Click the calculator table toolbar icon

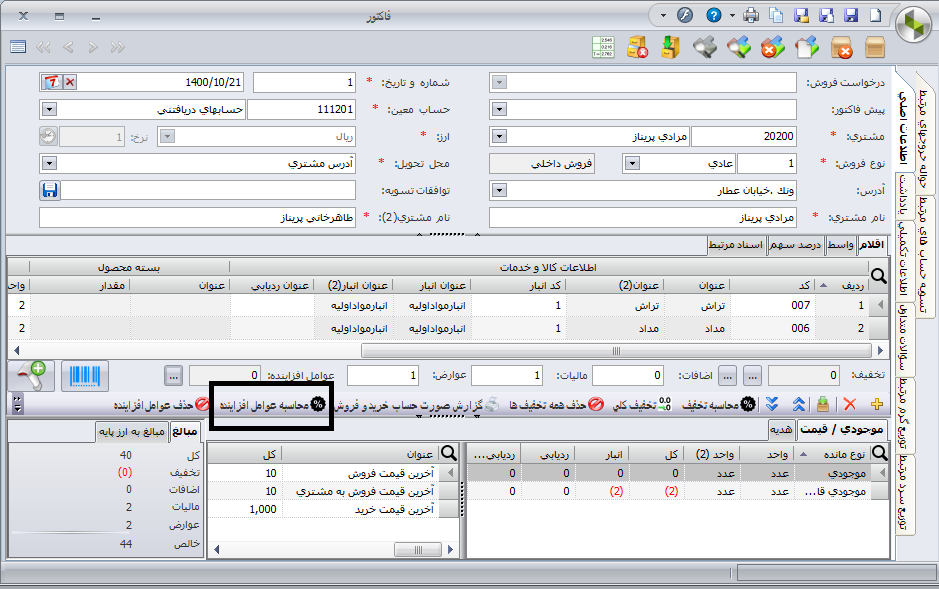click(603, 47)
